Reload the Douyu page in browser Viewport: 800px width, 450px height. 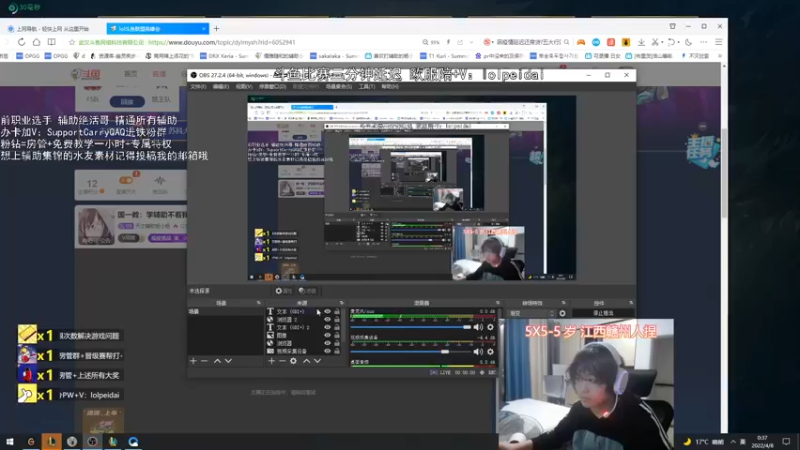point(21,42)
